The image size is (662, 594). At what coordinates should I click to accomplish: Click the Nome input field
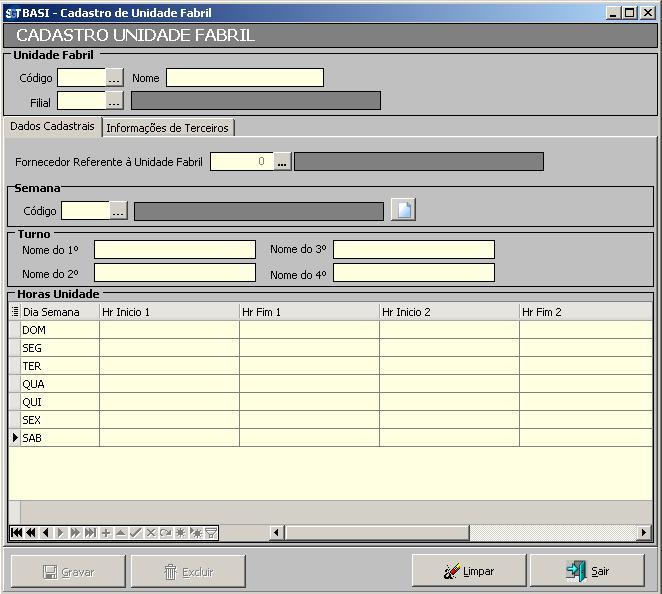[245, 78]
